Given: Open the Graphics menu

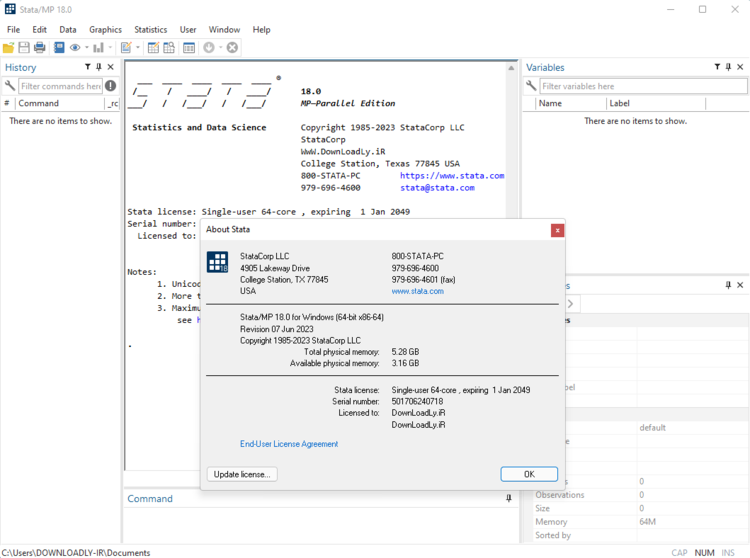Looking at the screenshot, I should point(105,30).
